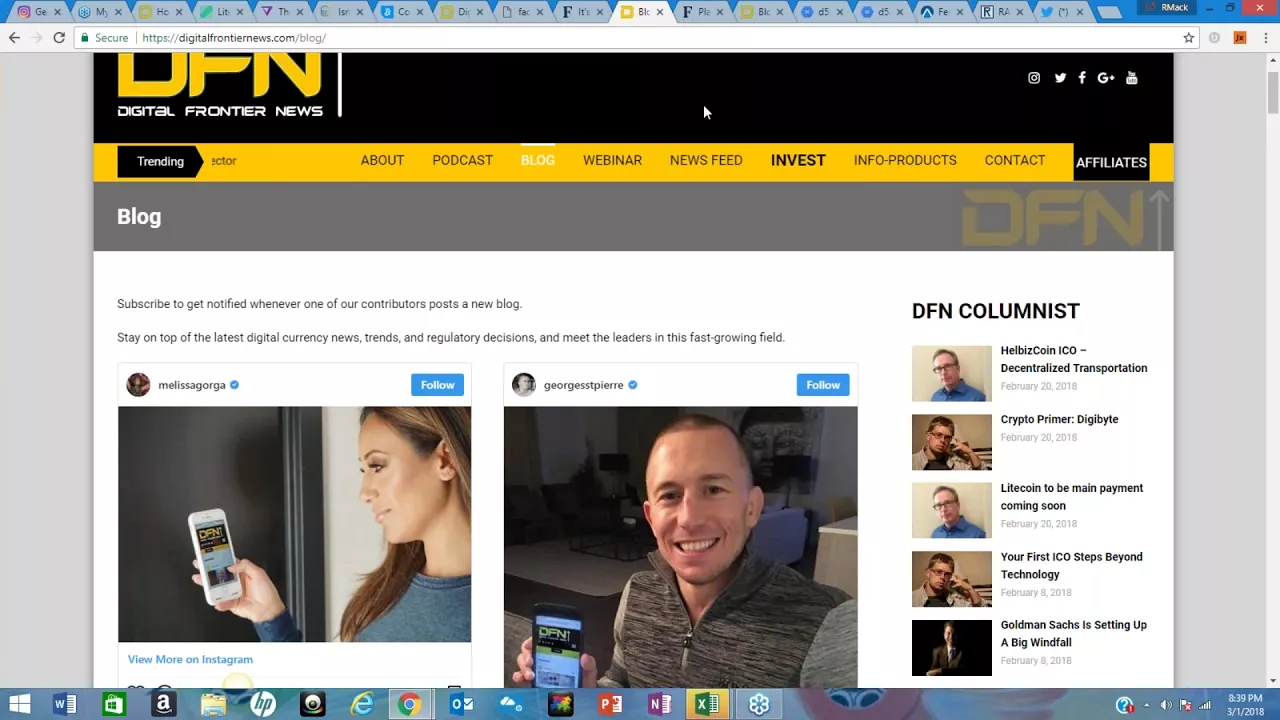Open DFN Facebook social icon

pos(1082,78)
